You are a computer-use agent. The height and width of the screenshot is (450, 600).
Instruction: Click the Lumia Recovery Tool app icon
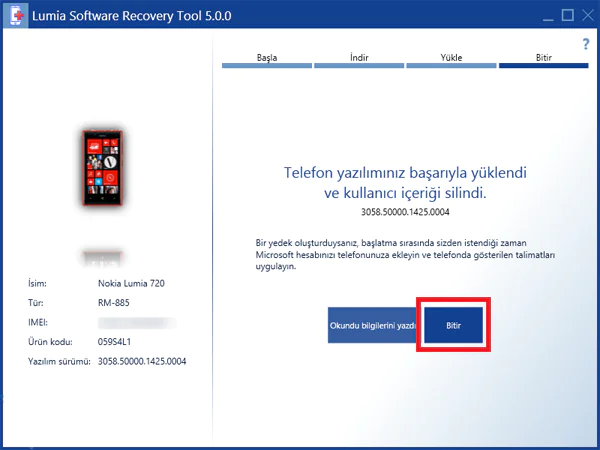point(16,15)
